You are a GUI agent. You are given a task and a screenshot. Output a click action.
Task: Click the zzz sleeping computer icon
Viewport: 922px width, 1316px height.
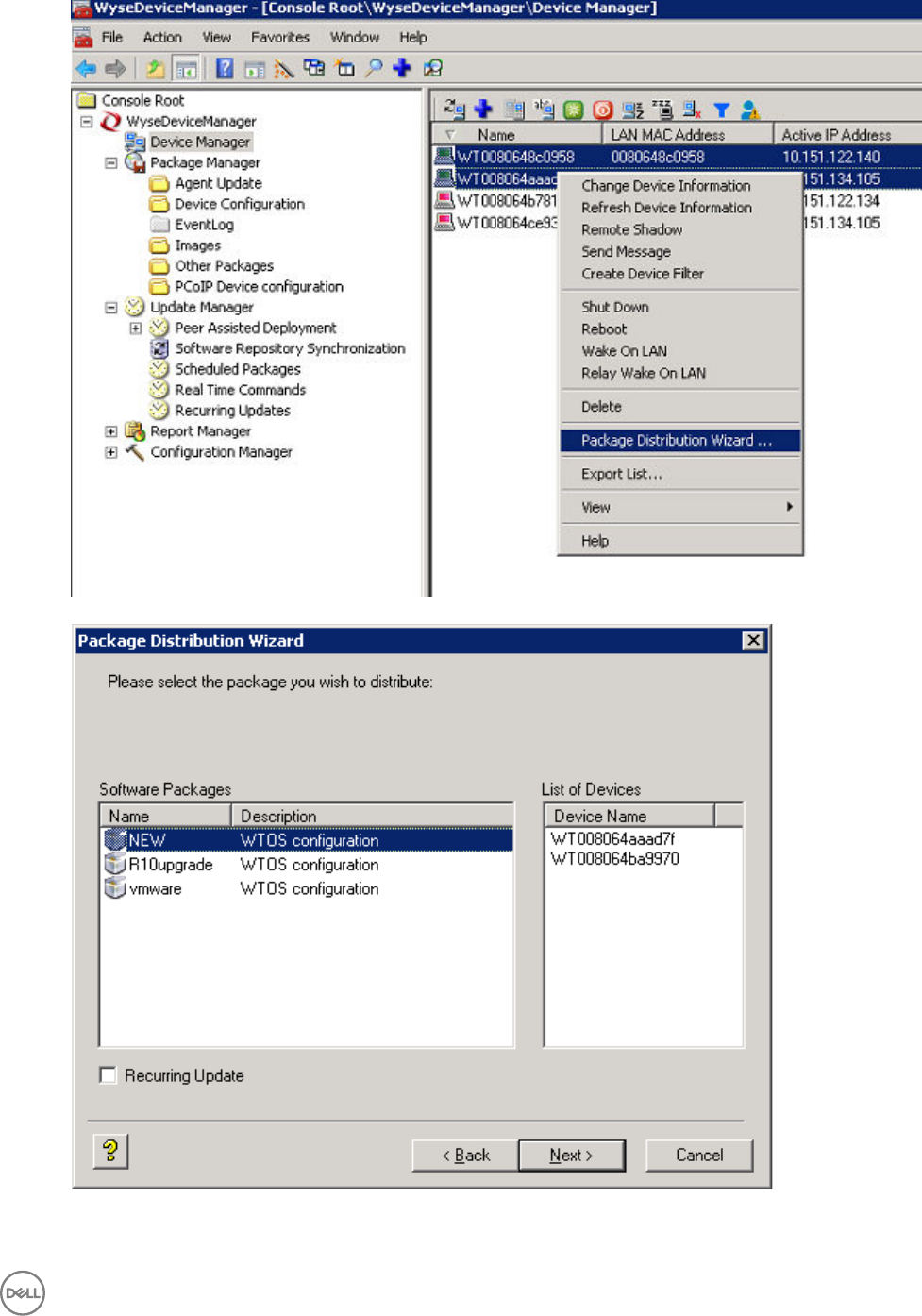point(662,110)
